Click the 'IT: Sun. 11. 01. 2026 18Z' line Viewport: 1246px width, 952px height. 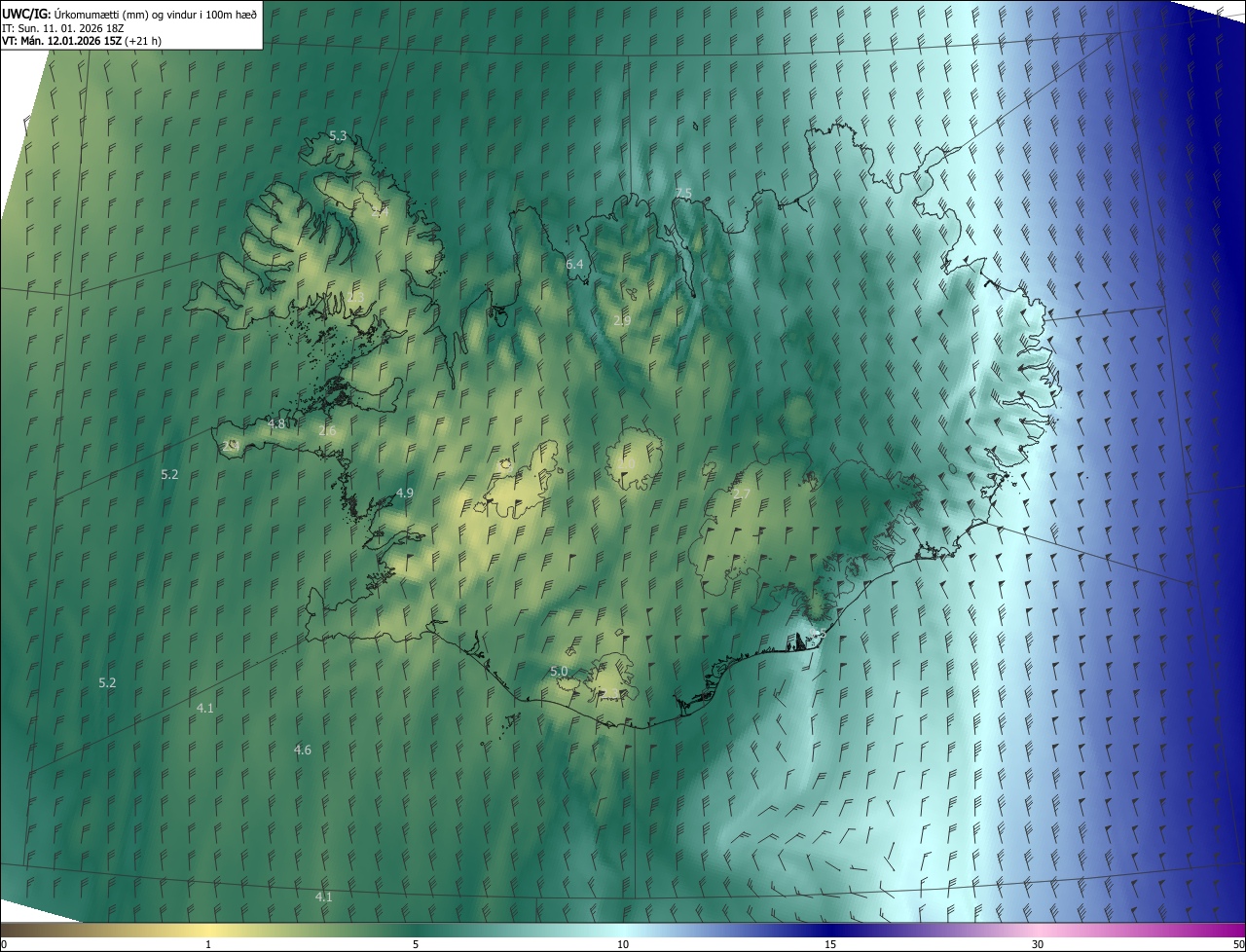pyautogui.click(x=62, y=28)
